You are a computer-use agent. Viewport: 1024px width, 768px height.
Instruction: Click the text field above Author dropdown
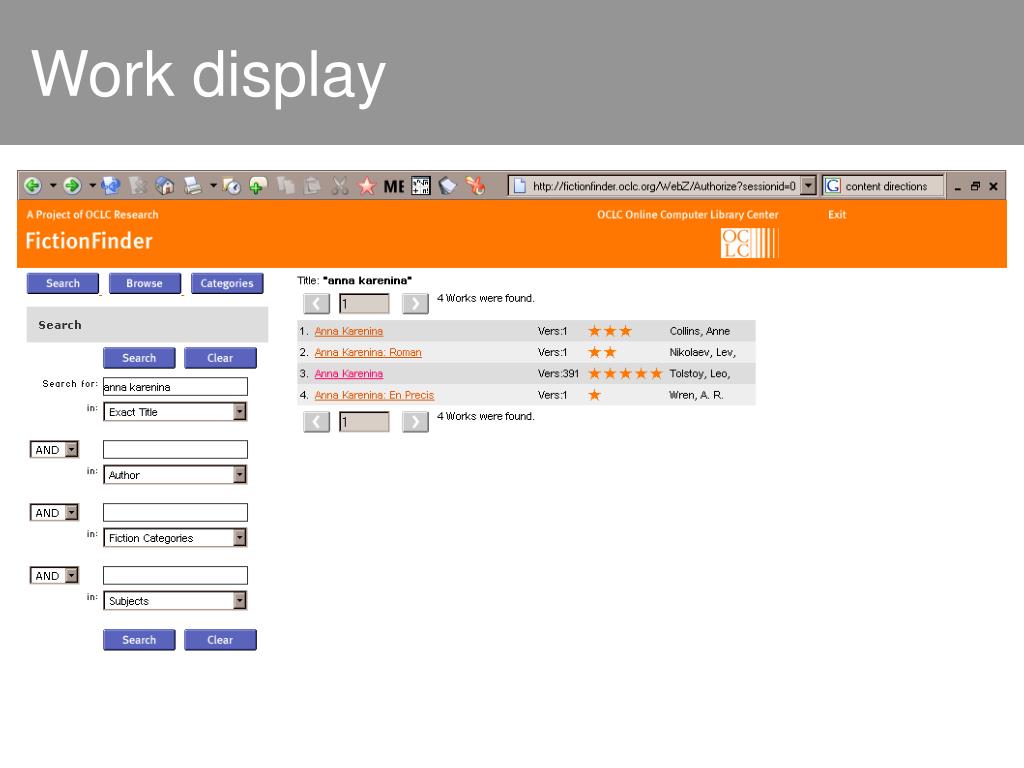(x=175, y=449)
